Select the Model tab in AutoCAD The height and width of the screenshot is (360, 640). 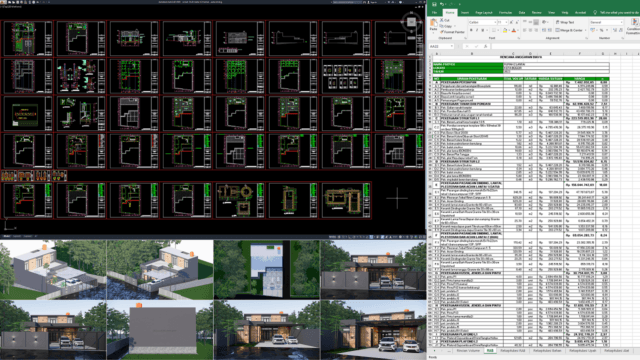[x=7, y=236]
